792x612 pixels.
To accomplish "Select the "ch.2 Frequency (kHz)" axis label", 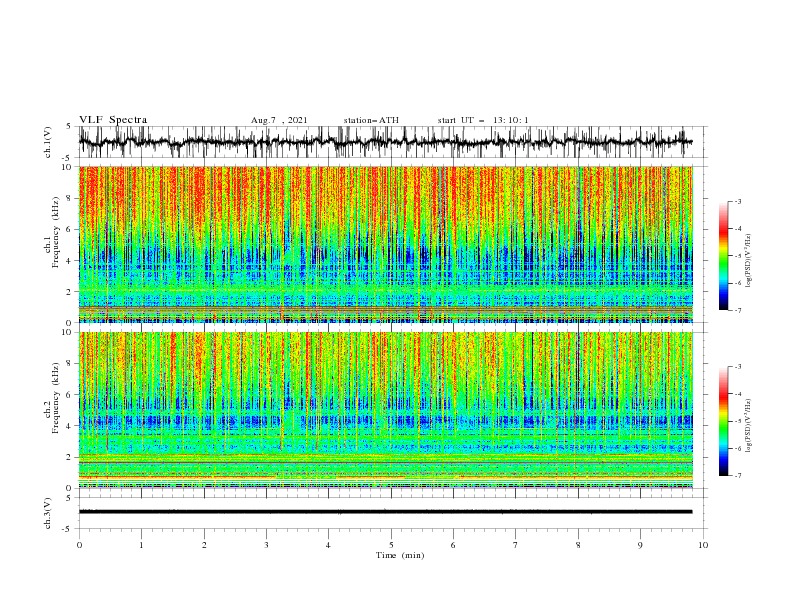I will (x=52, y=398).
